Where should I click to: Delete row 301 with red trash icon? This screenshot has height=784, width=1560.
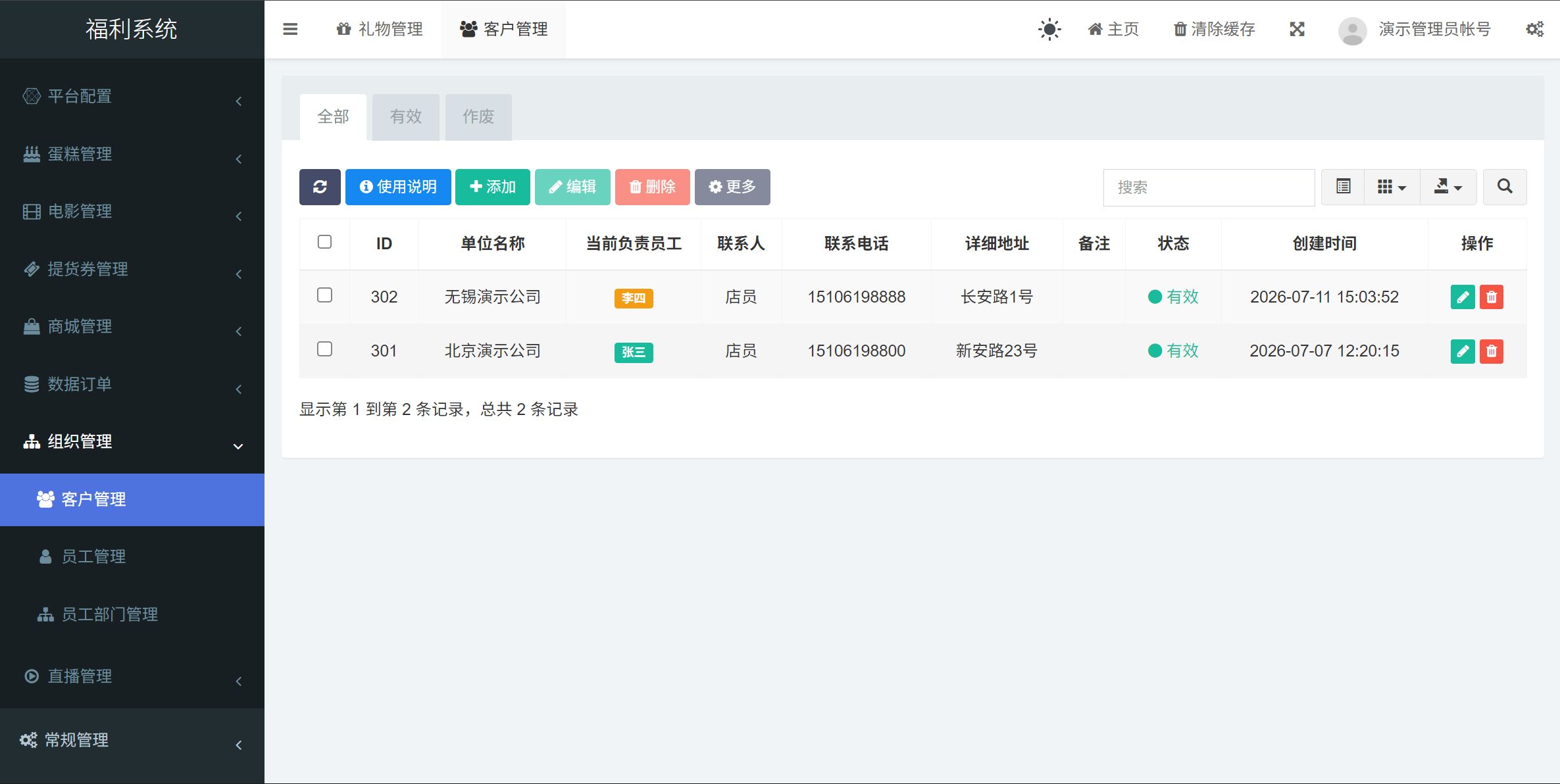coord(1492,351)
